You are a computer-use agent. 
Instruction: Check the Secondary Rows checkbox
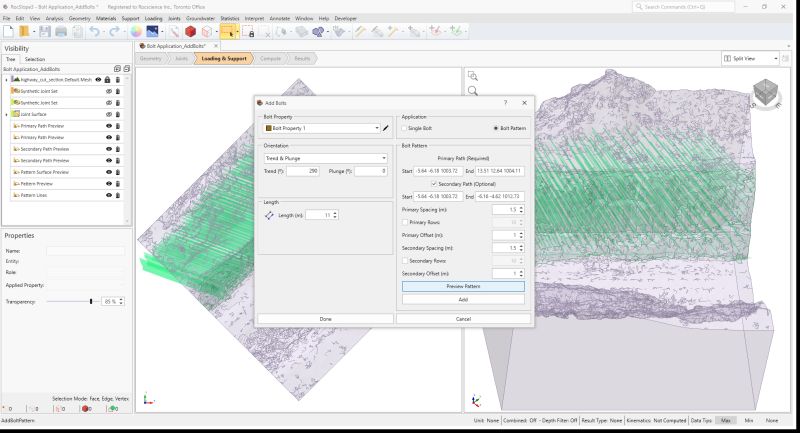tap(405, 261)
